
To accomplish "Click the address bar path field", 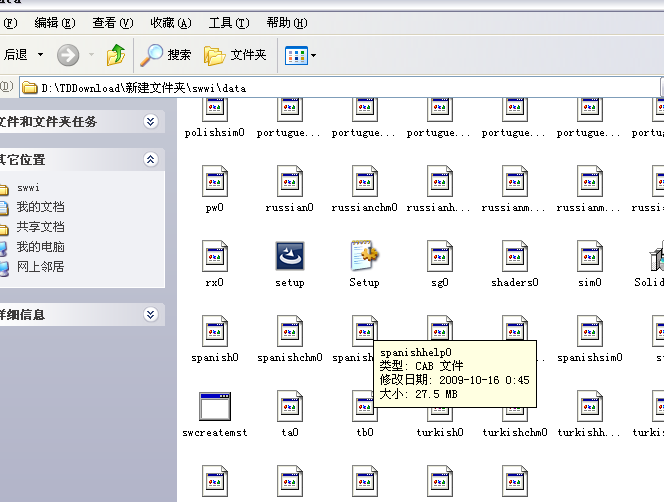I will 340,88.
